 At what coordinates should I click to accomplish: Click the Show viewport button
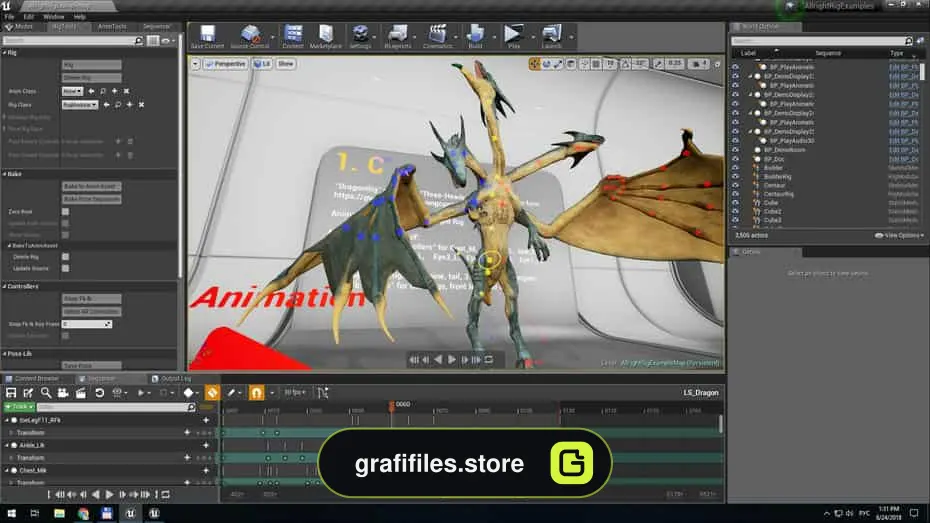[285, 64]
